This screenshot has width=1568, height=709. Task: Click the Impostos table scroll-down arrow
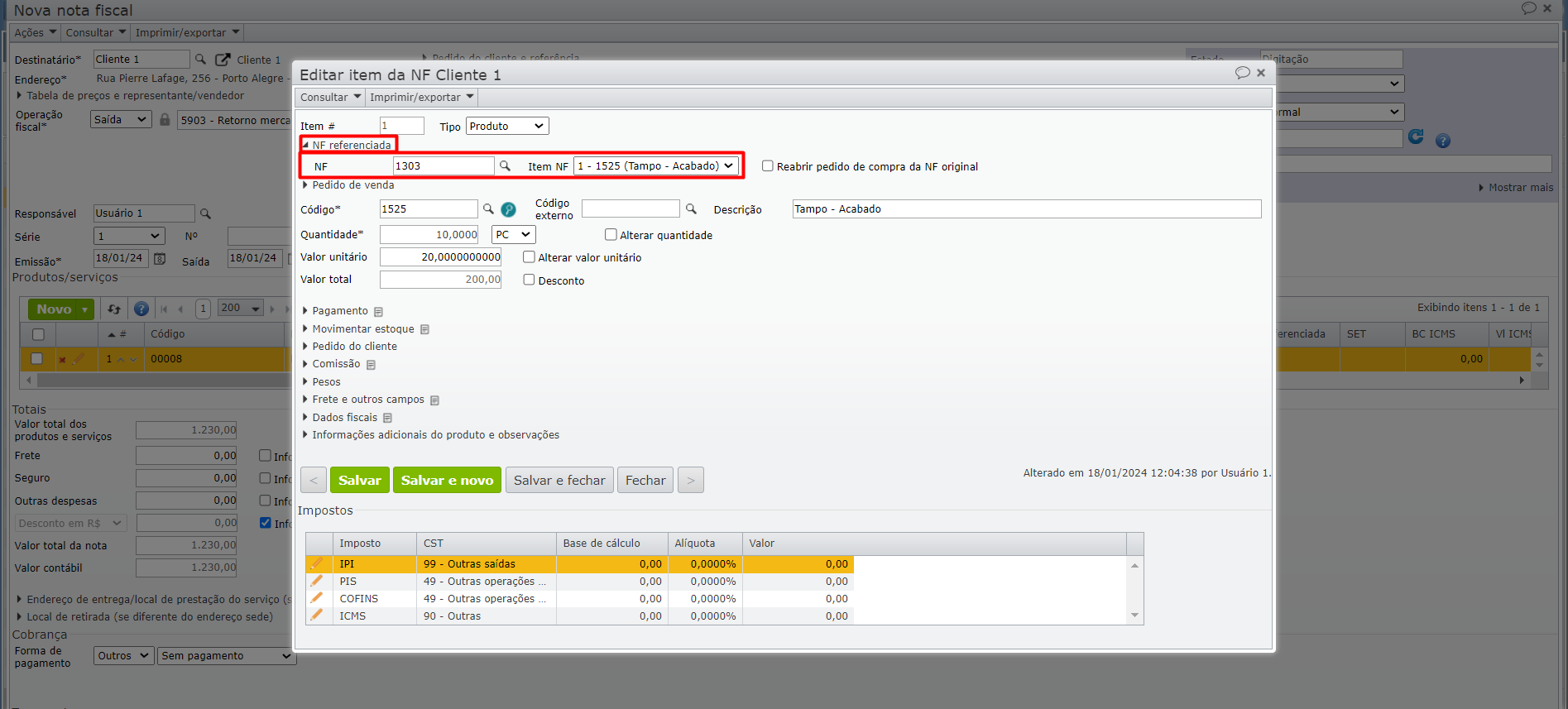tap(1135, 616)
